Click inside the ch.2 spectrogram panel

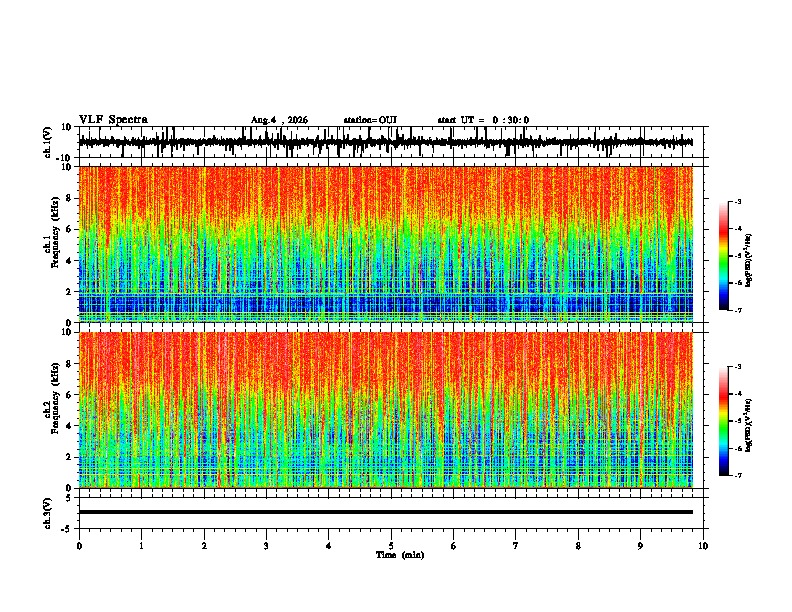pos(386,410)
